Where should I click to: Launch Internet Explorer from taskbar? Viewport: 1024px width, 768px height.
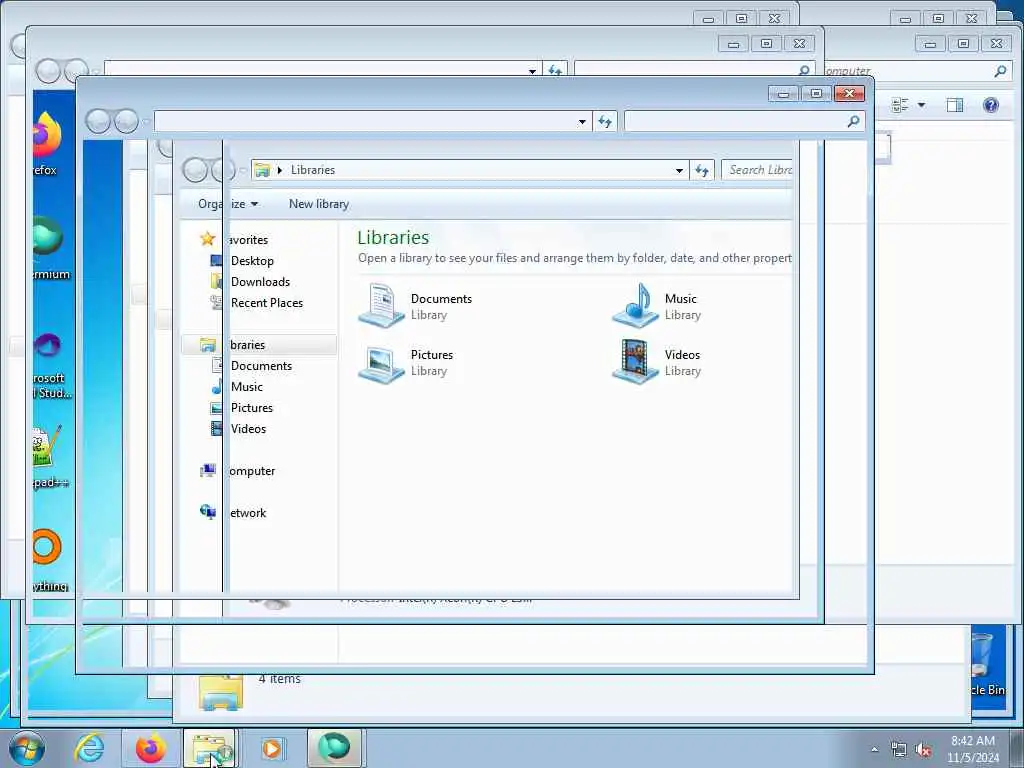click(89, 748)
